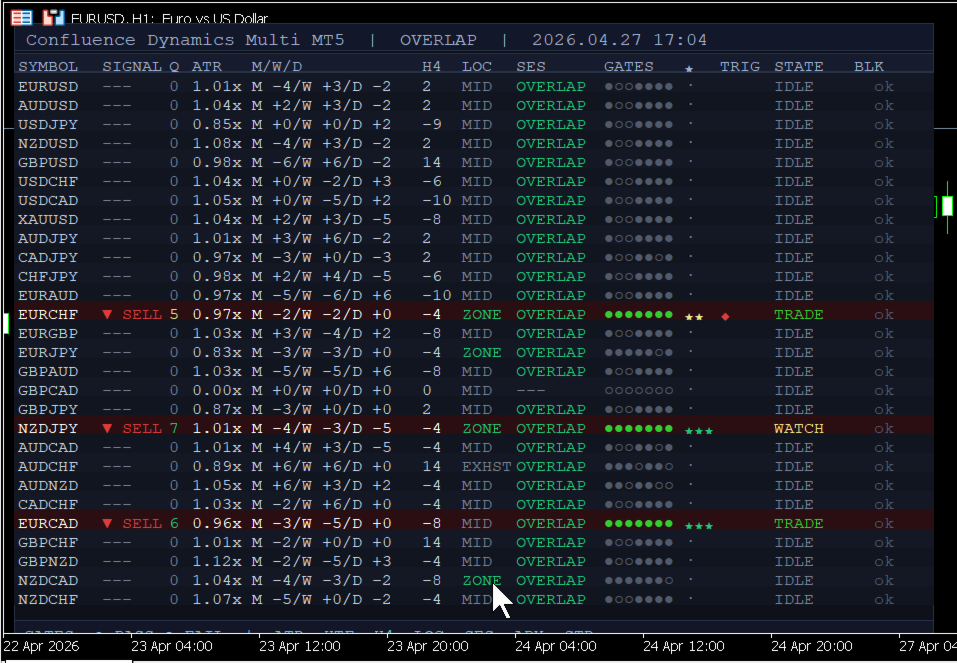Click the EXHST location in the AUDCHF row
This screenshot has width=957, height=663.
(486, 466)
